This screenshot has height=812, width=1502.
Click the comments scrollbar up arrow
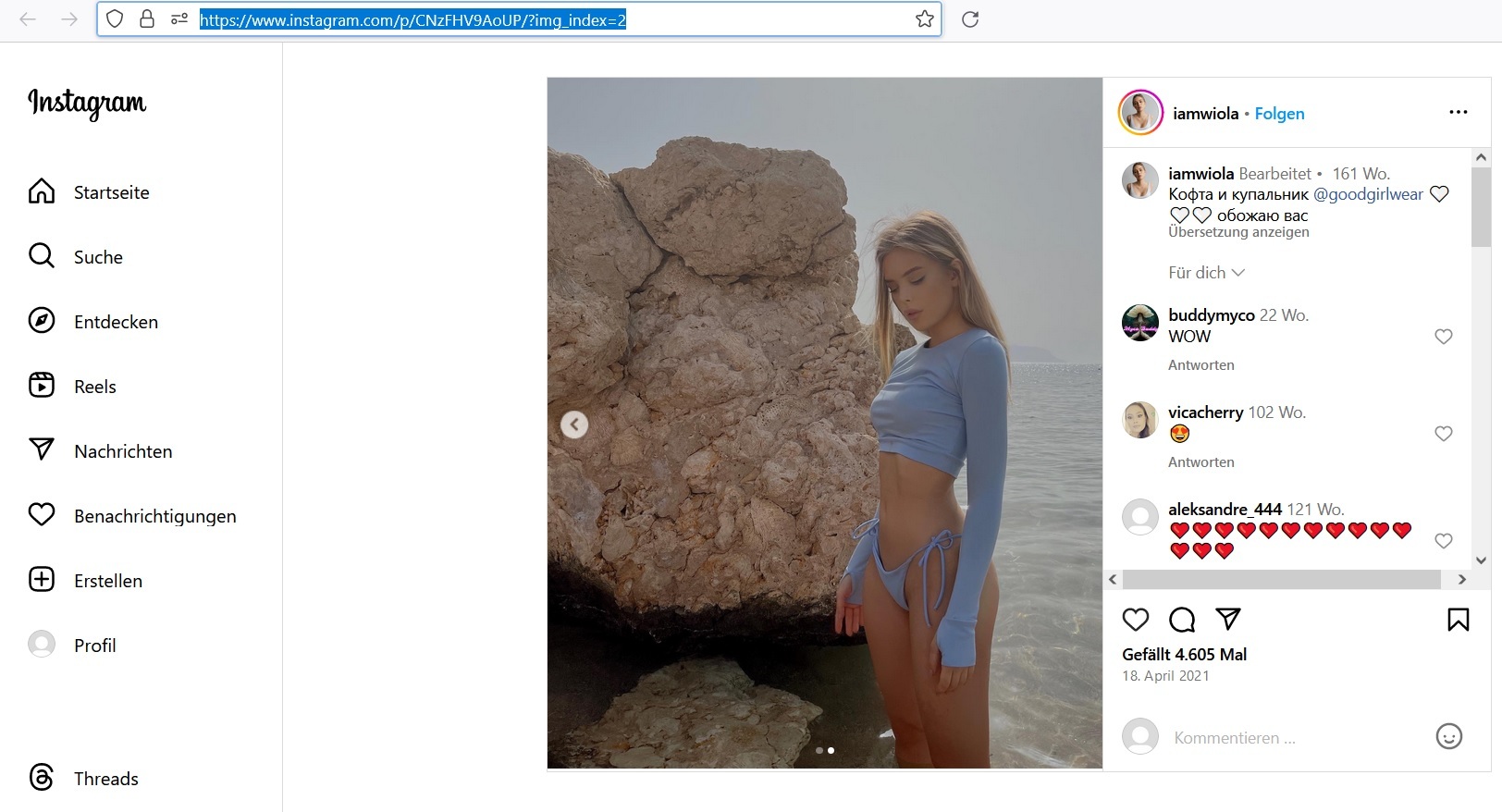tap(1481, 158)
